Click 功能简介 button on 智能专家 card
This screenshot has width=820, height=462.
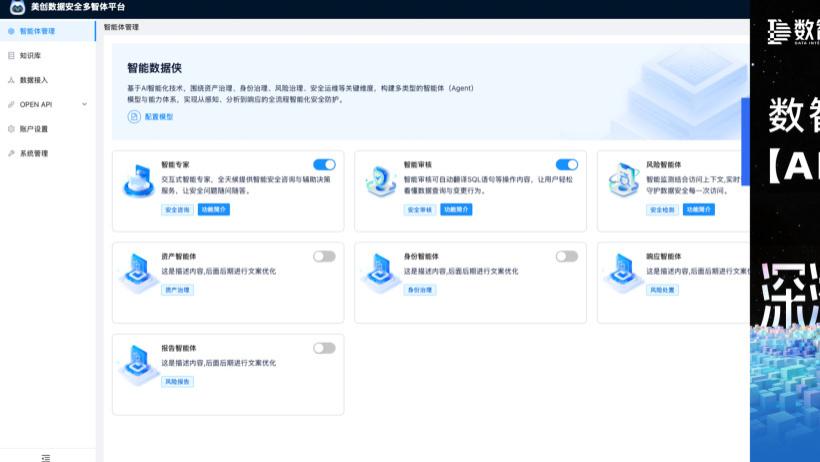pyautogui.click(x=214, y=210)
